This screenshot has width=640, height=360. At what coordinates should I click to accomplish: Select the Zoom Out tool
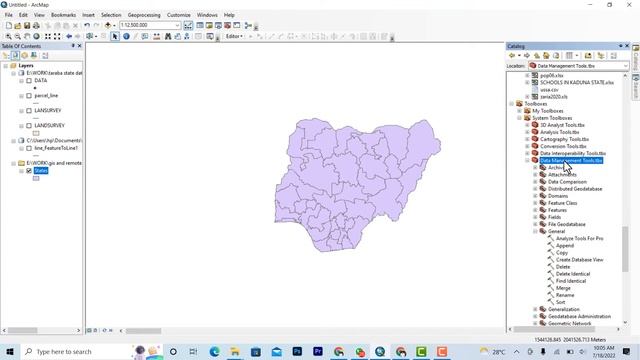tap(18, 36)
